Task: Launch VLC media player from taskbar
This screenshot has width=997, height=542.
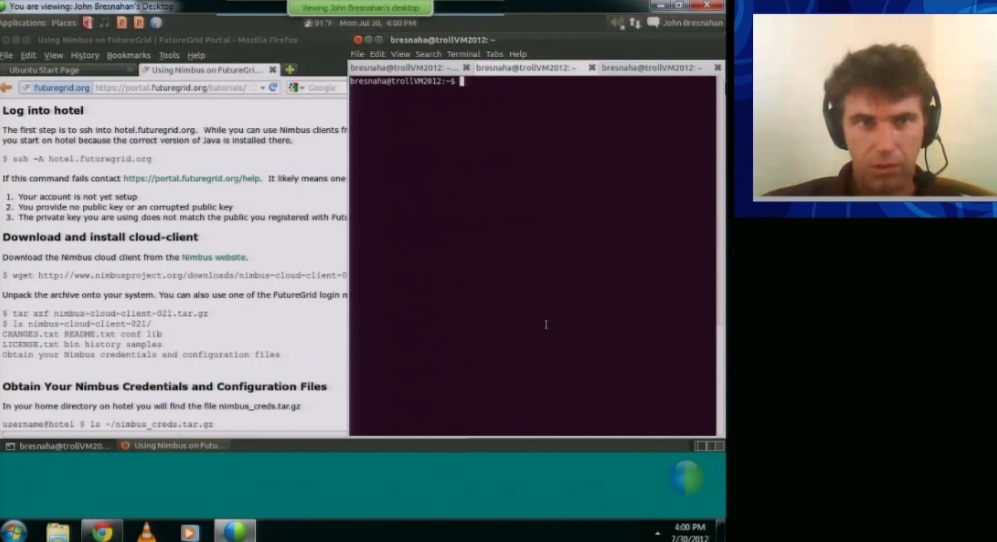Action: (x=147, y=531)
